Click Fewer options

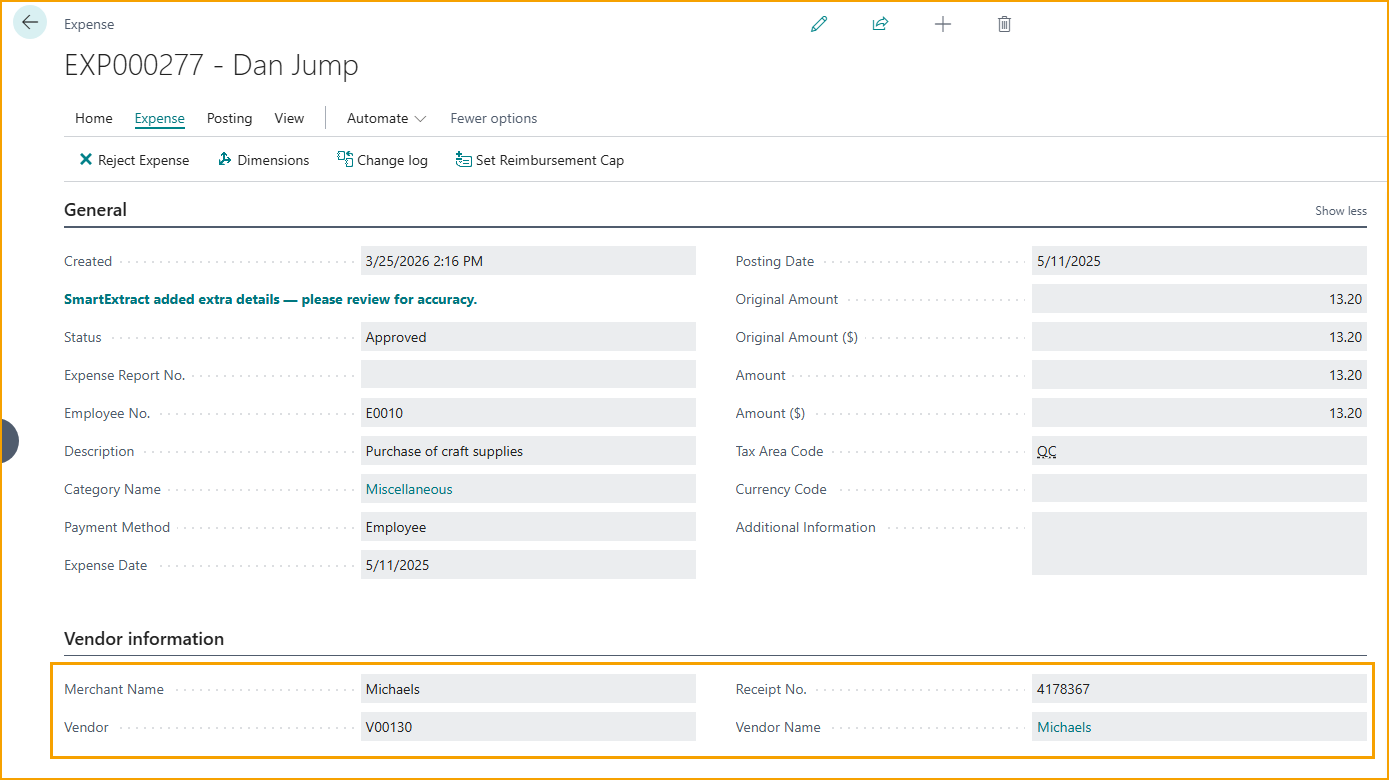[x=493, y=118]
